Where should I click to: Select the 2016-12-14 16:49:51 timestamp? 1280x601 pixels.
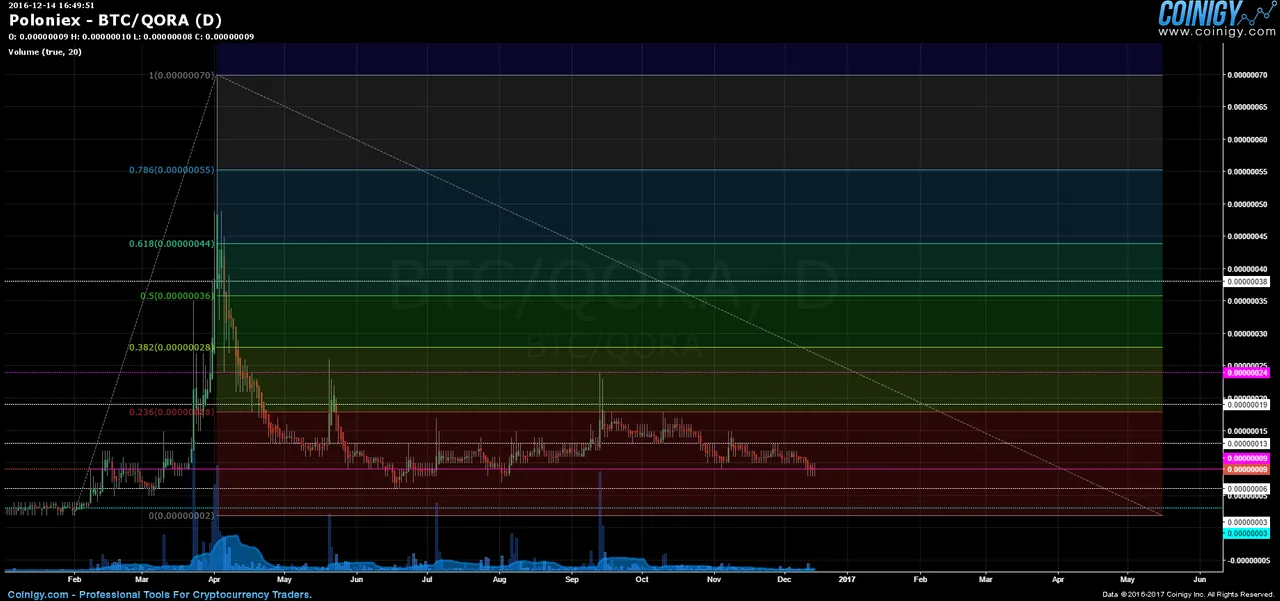(51, 5)
